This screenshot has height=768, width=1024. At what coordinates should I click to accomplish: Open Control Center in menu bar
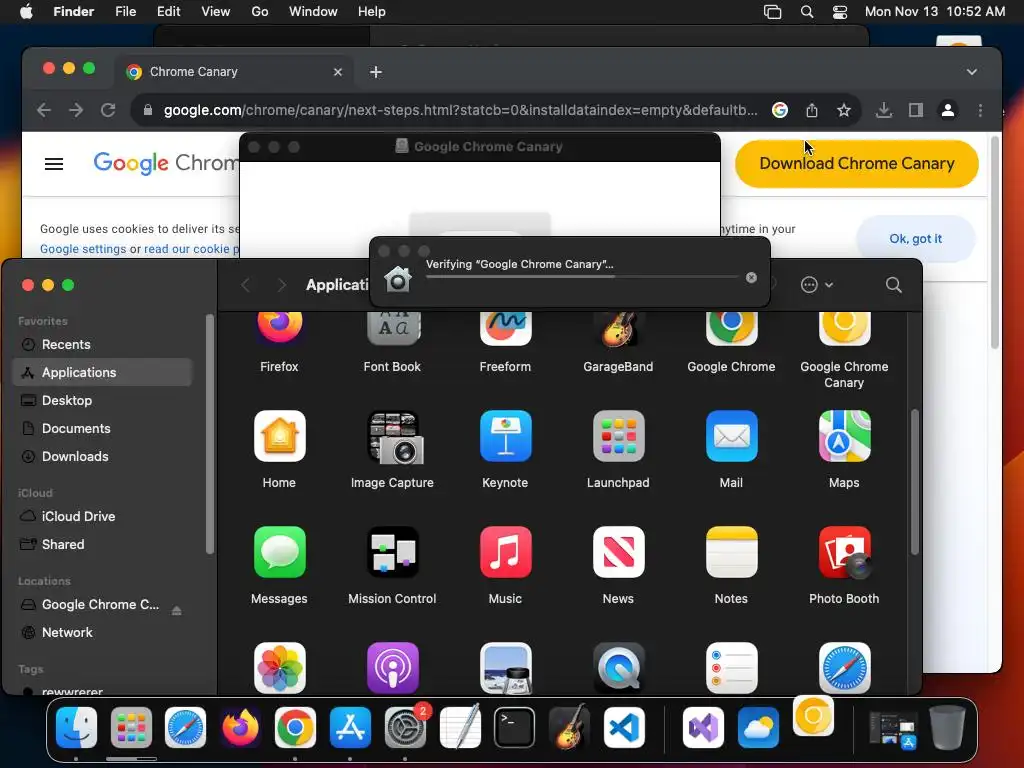click(840, 12)
